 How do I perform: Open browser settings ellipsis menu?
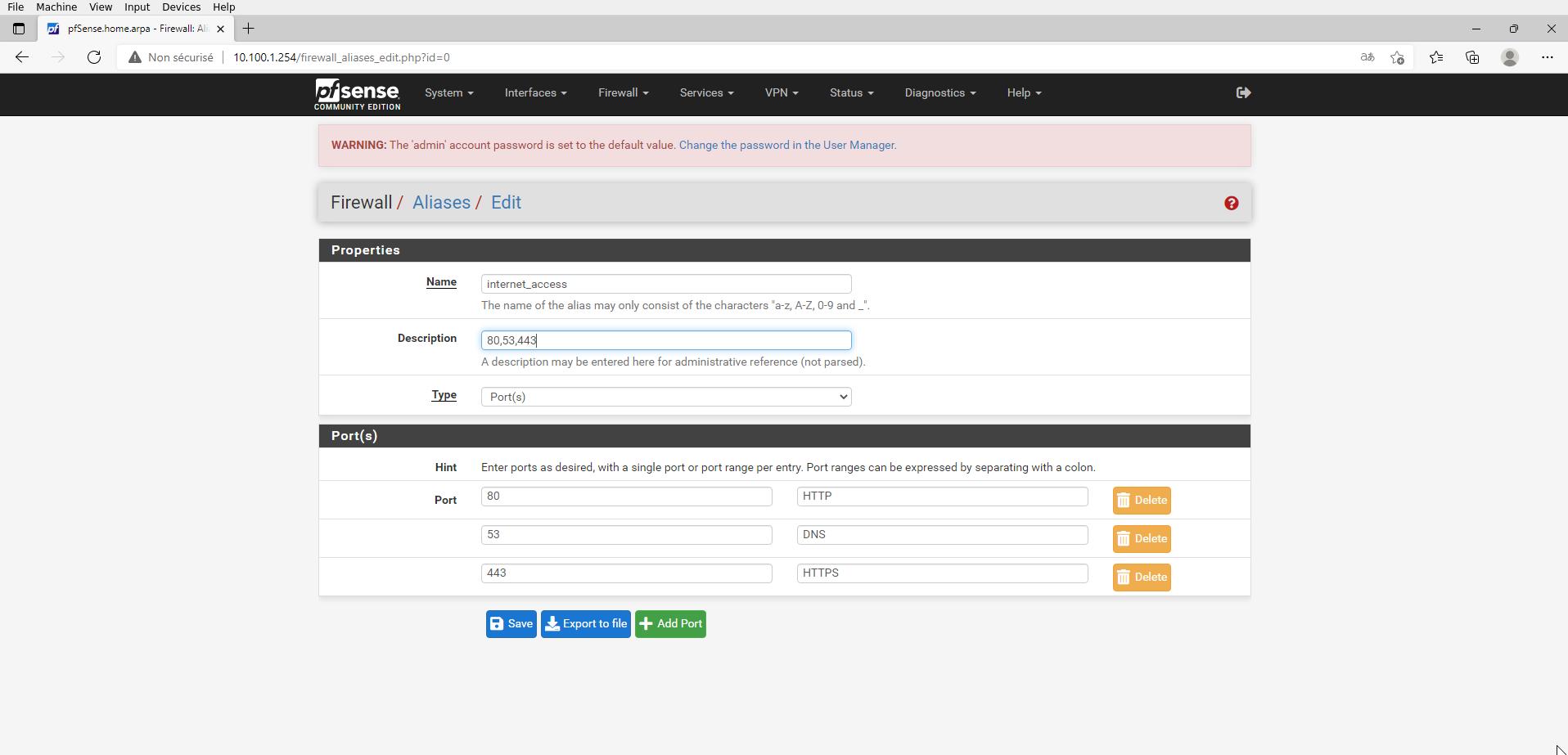tap(1546, 57)
